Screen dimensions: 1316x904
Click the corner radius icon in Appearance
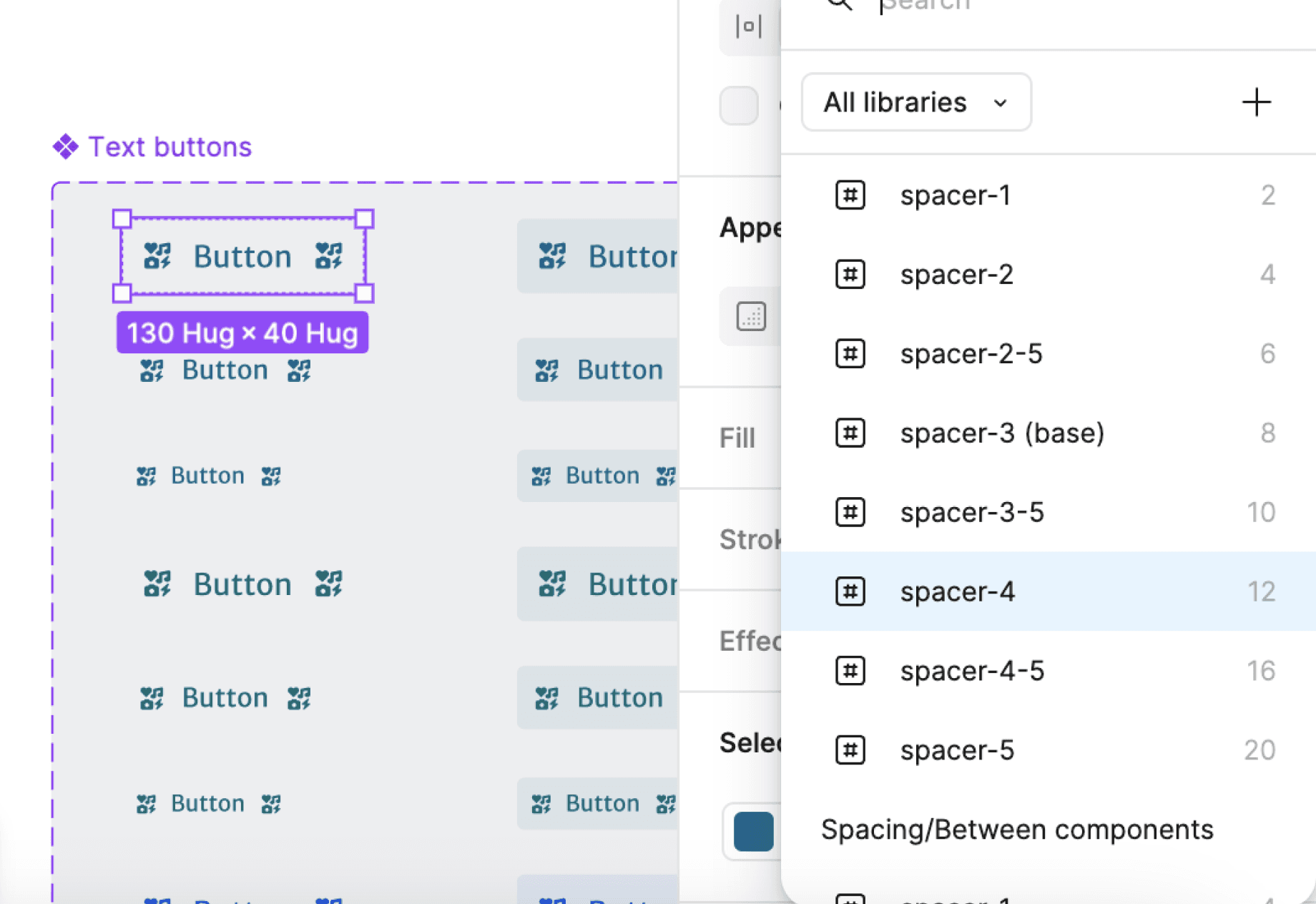click(751, 316)
